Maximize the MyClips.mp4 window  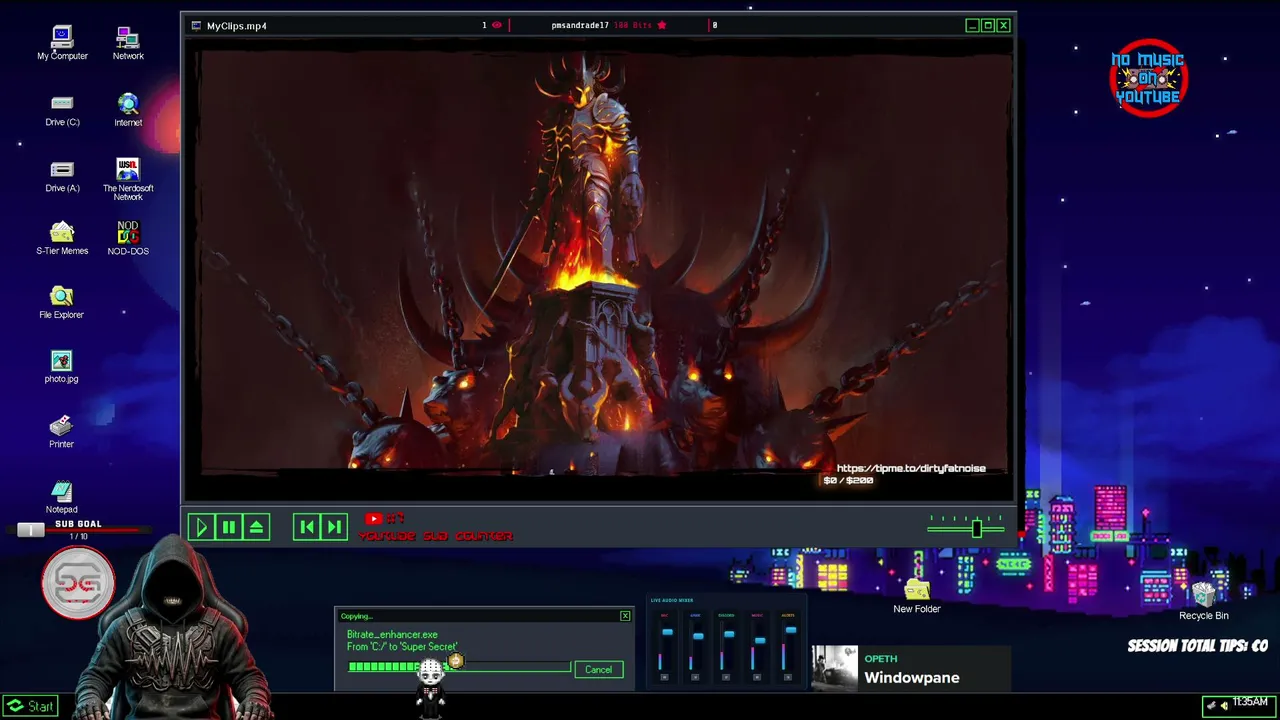pyautogui.click(x=987, y=25)
